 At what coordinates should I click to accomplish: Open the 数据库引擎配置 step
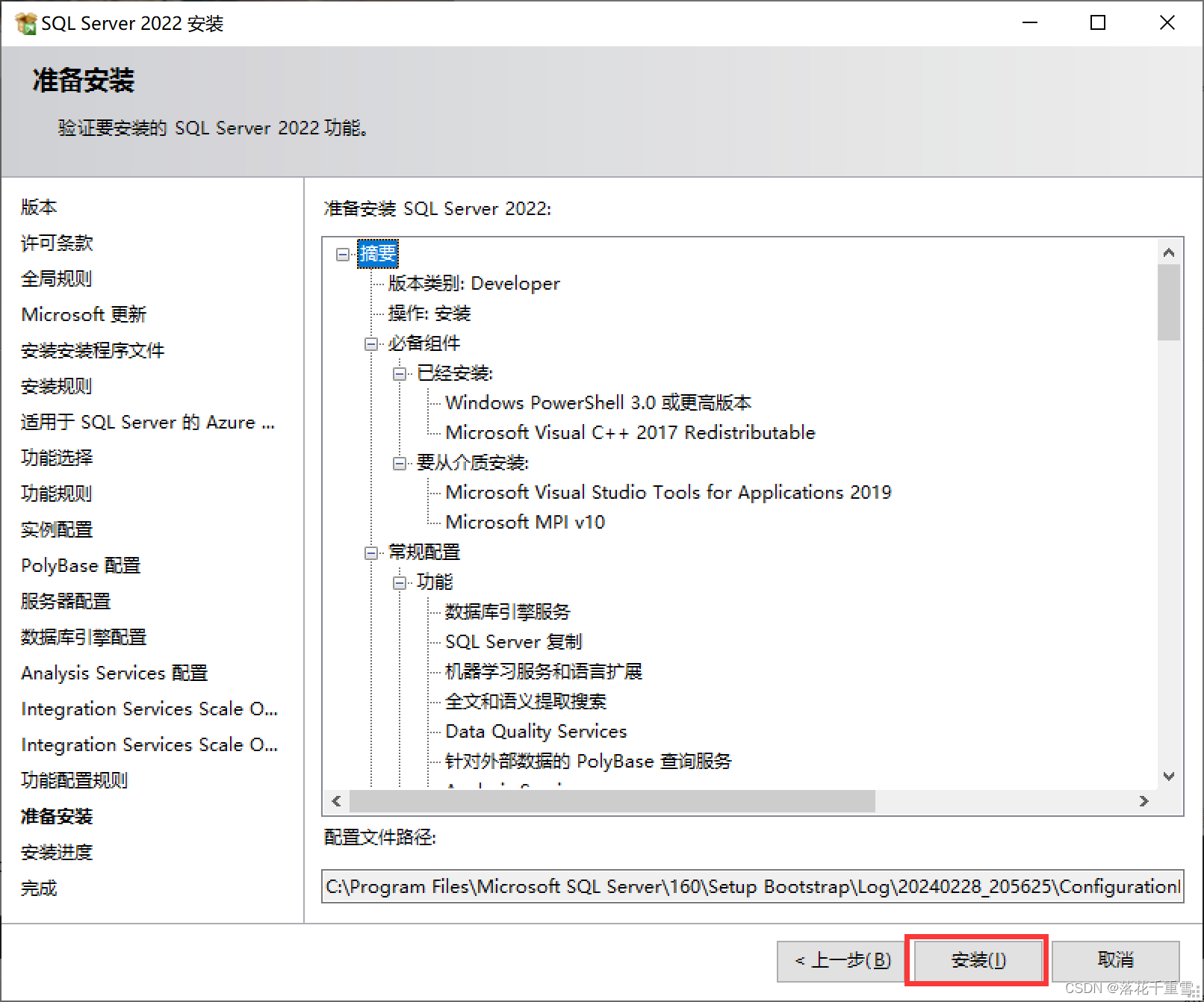point(84,637)
